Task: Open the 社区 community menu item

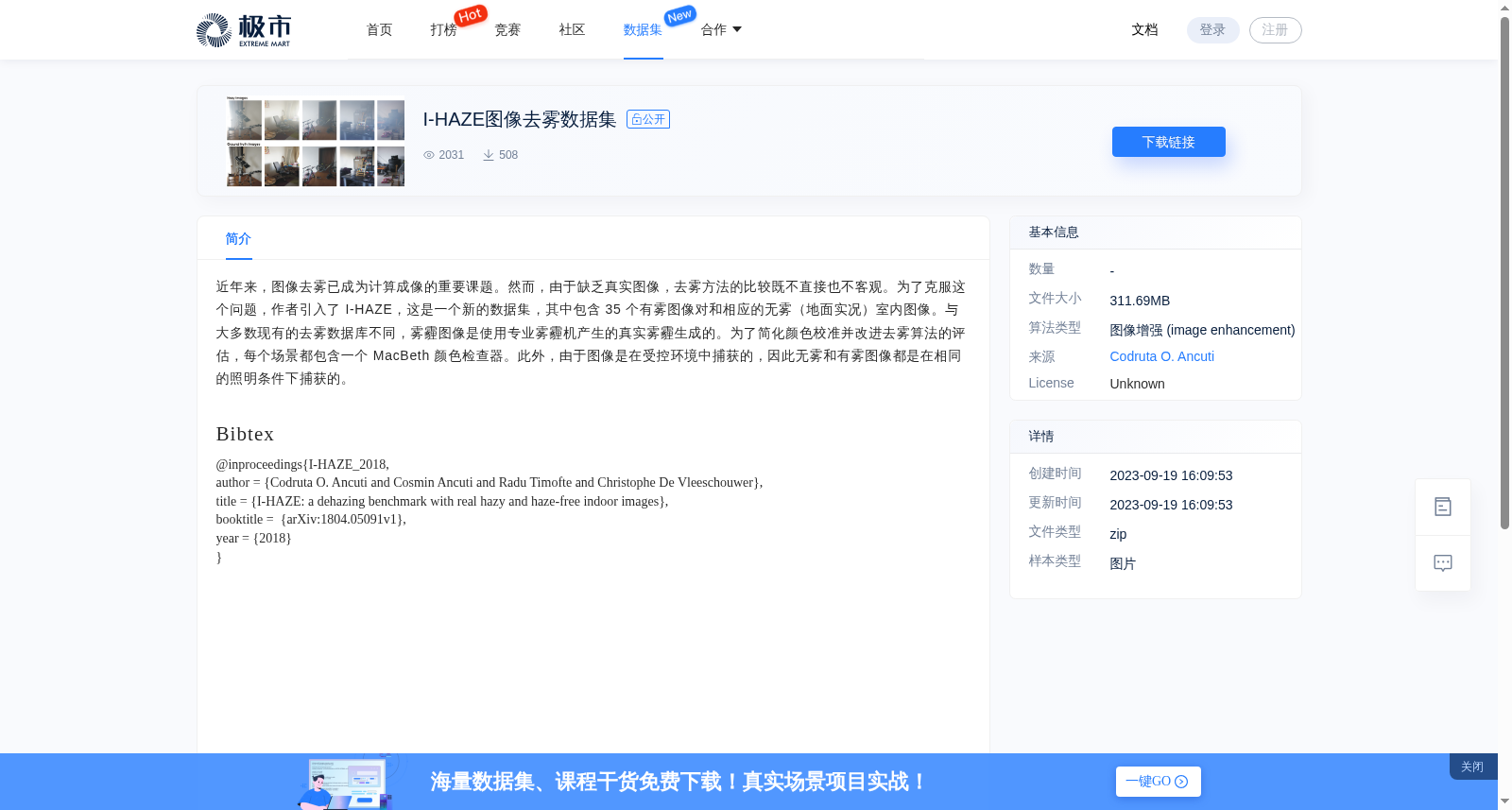Action: (x=572, y=30)
